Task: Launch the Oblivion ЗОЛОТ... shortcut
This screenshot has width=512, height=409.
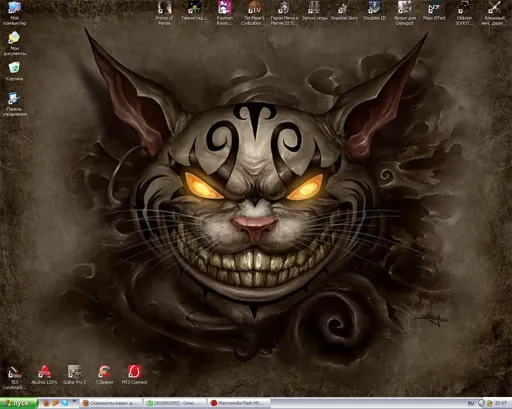Action: click(x=464, y=13)
